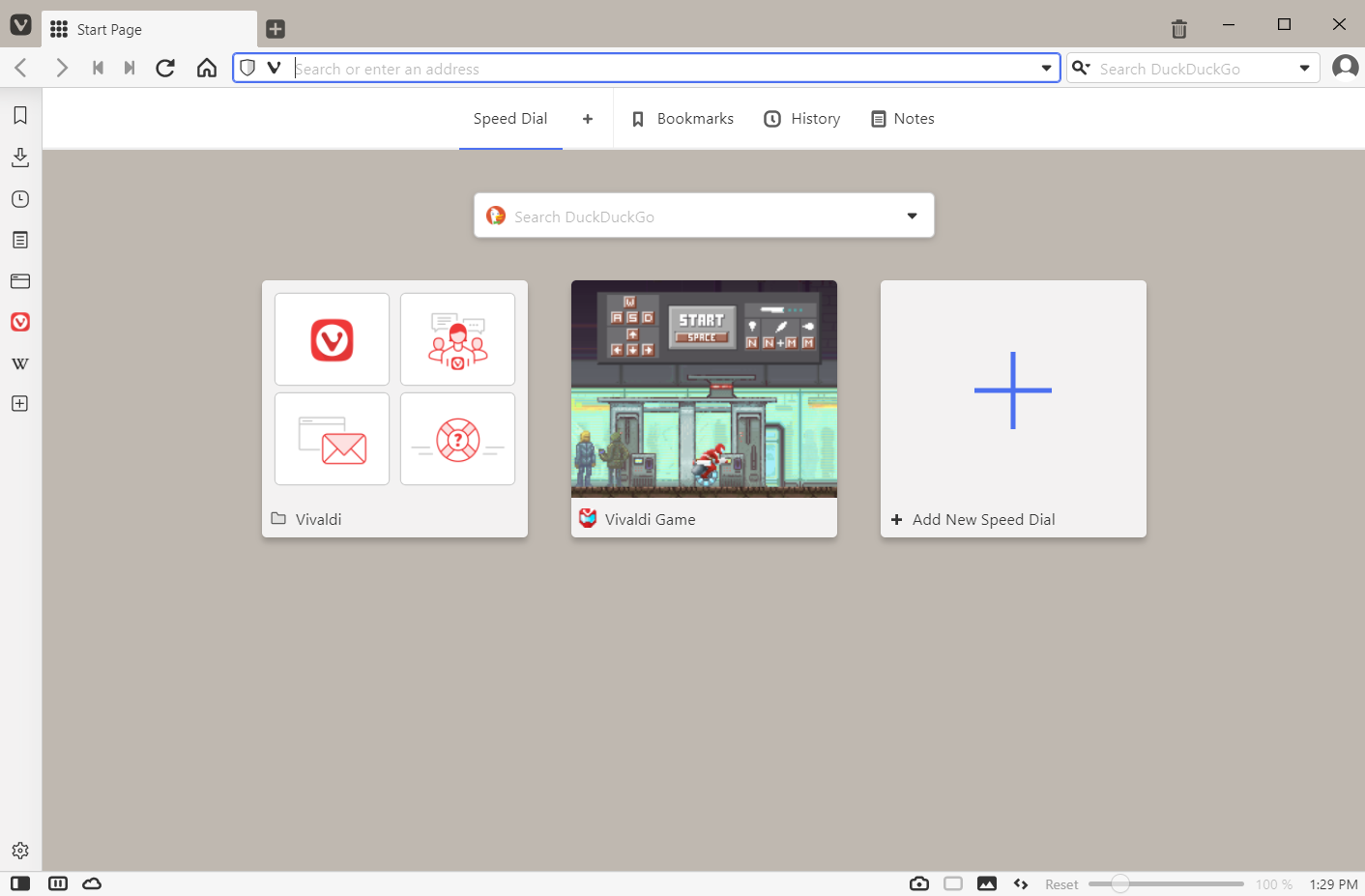This screenshot has width=1365, height=896.
Task: Switch to the Notes tab
Action: point(904,119)
